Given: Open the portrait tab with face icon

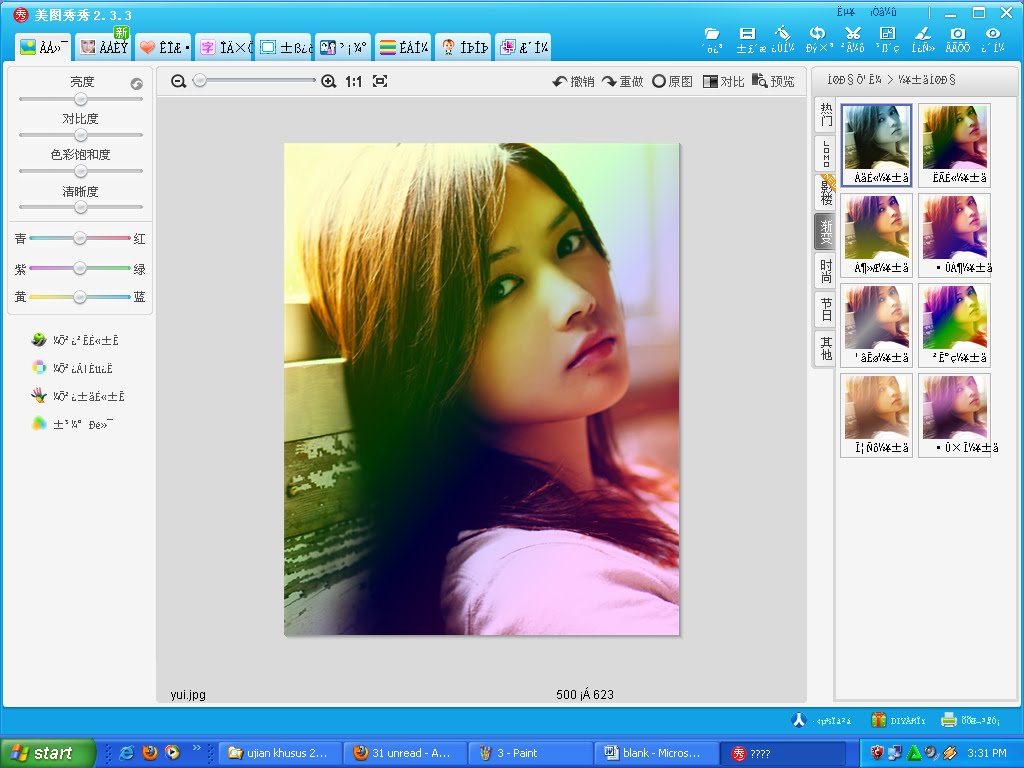Looking at the screenshot, I should (x=104, y=47).
